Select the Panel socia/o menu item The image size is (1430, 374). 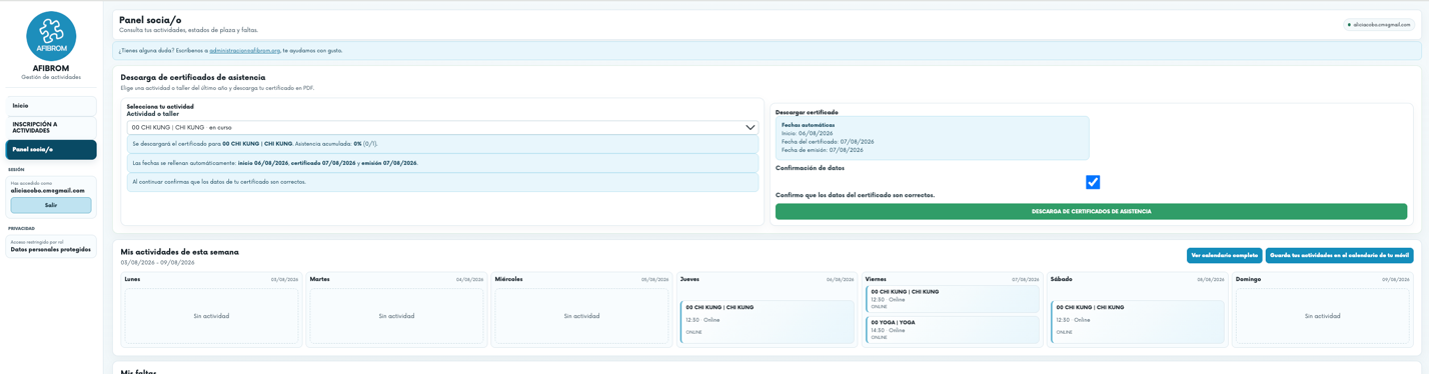tap(51, 150)
